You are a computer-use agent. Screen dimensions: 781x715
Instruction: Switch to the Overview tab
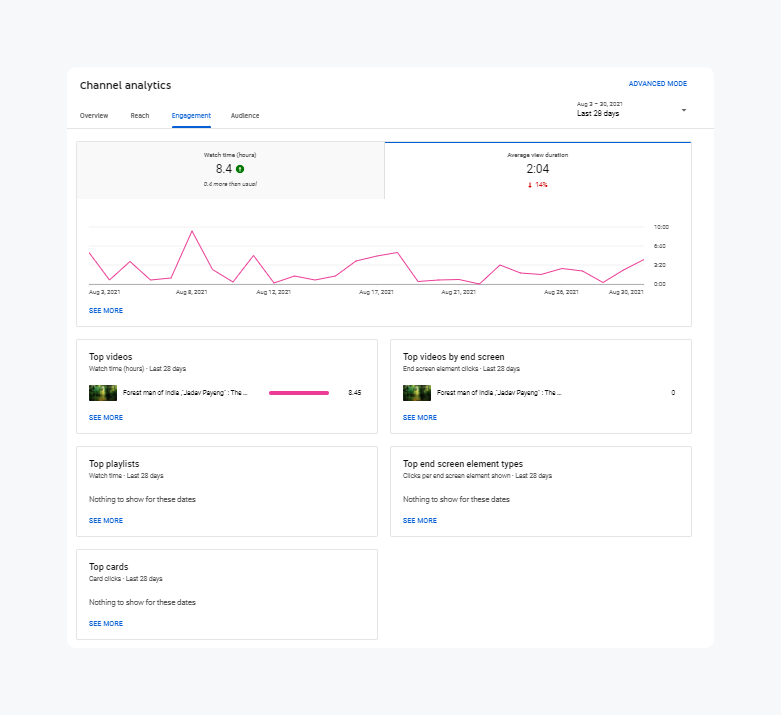point(94,116)
